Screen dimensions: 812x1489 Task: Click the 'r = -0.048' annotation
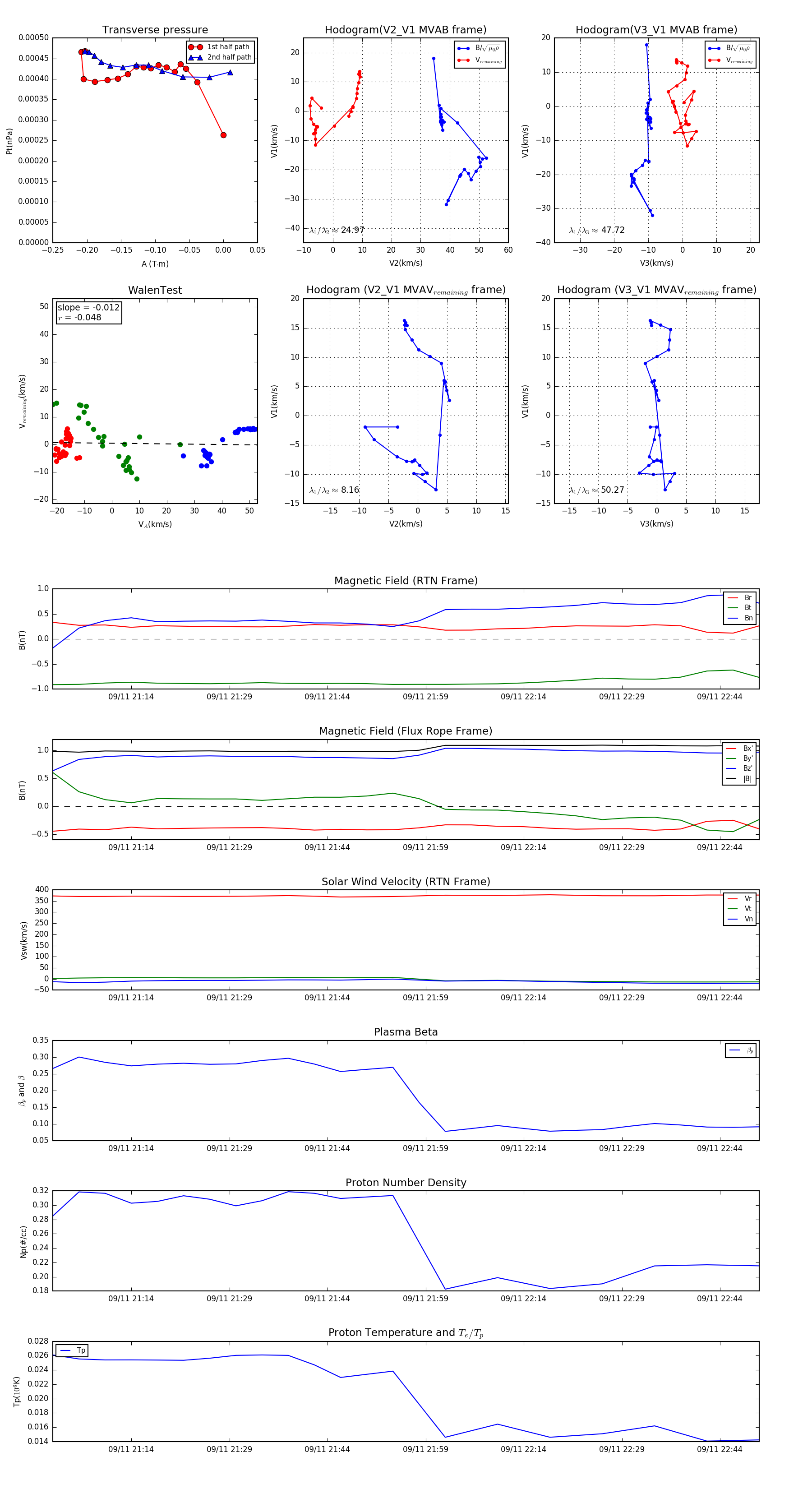click(79, 317)
